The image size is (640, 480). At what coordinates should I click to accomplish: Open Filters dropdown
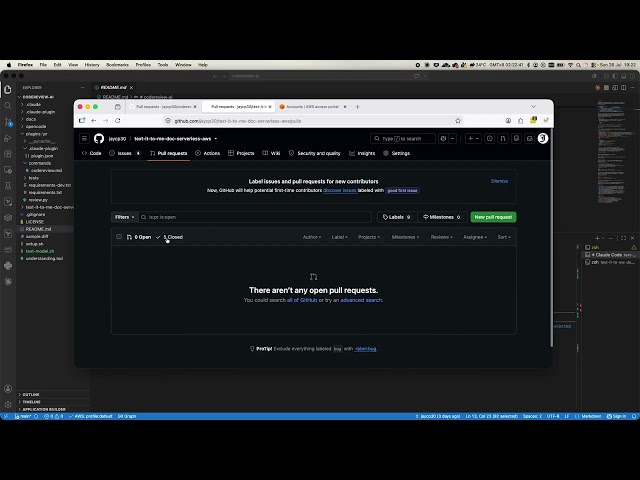124,217
